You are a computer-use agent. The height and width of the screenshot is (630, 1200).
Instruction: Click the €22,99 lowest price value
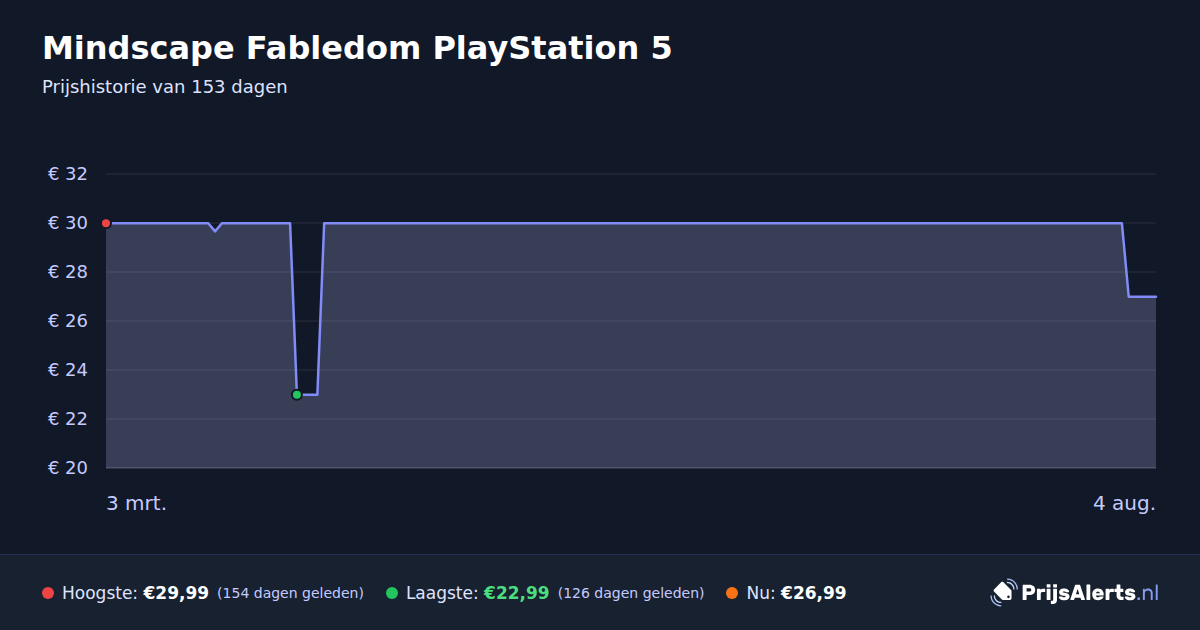point(516,593)
